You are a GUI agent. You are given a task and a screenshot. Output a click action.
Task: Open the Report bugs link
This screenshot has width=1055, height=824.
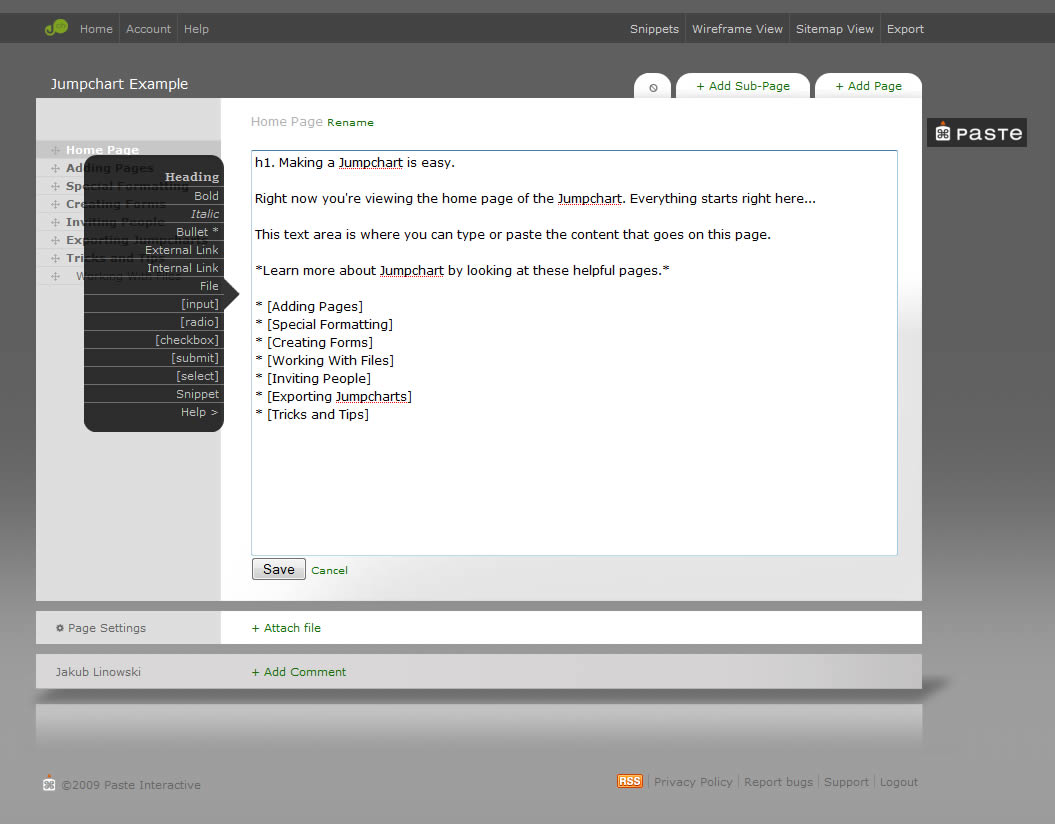[778, 782]
